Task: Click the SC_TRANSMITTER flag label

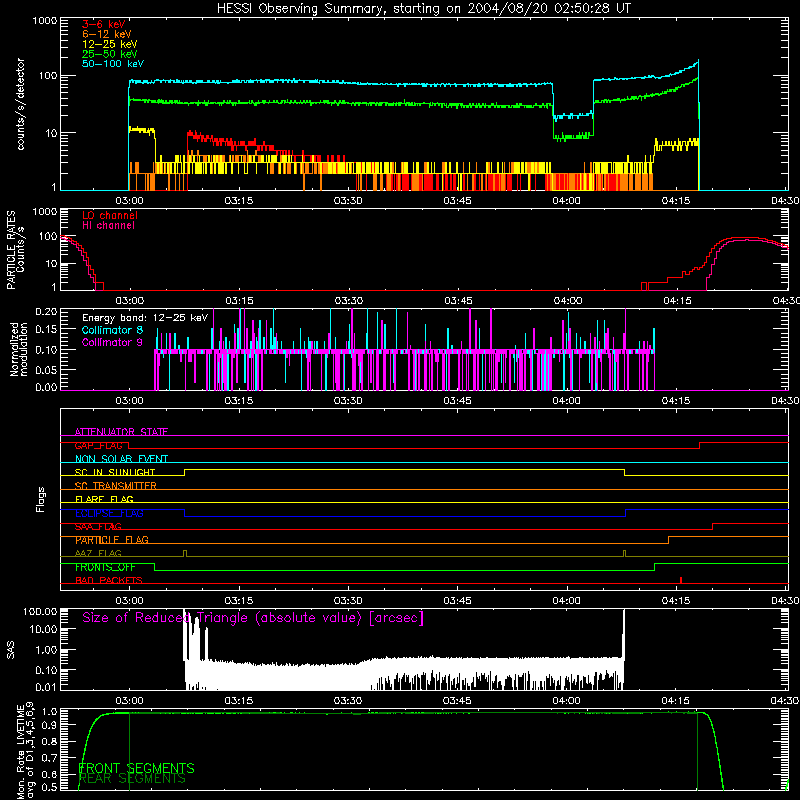Action: point(116,485)
